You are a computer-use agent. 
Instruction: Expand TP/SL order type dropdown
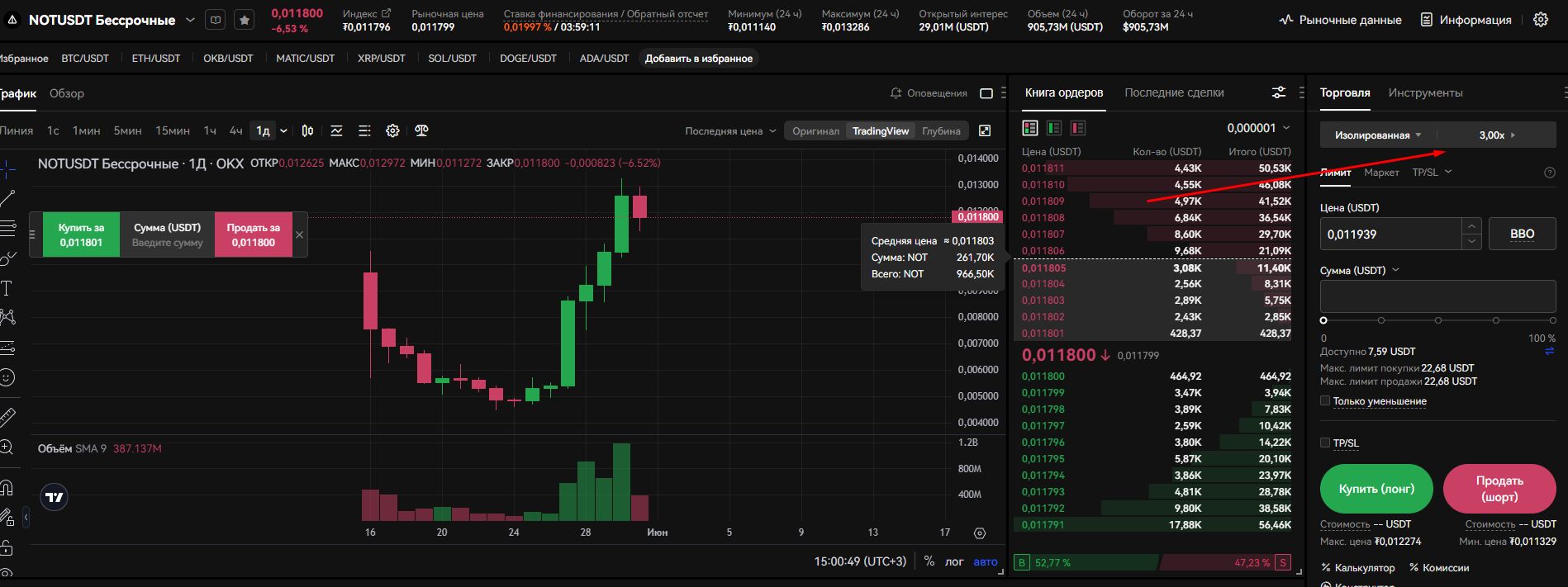pyautogui.click(x=1432, y=173)
